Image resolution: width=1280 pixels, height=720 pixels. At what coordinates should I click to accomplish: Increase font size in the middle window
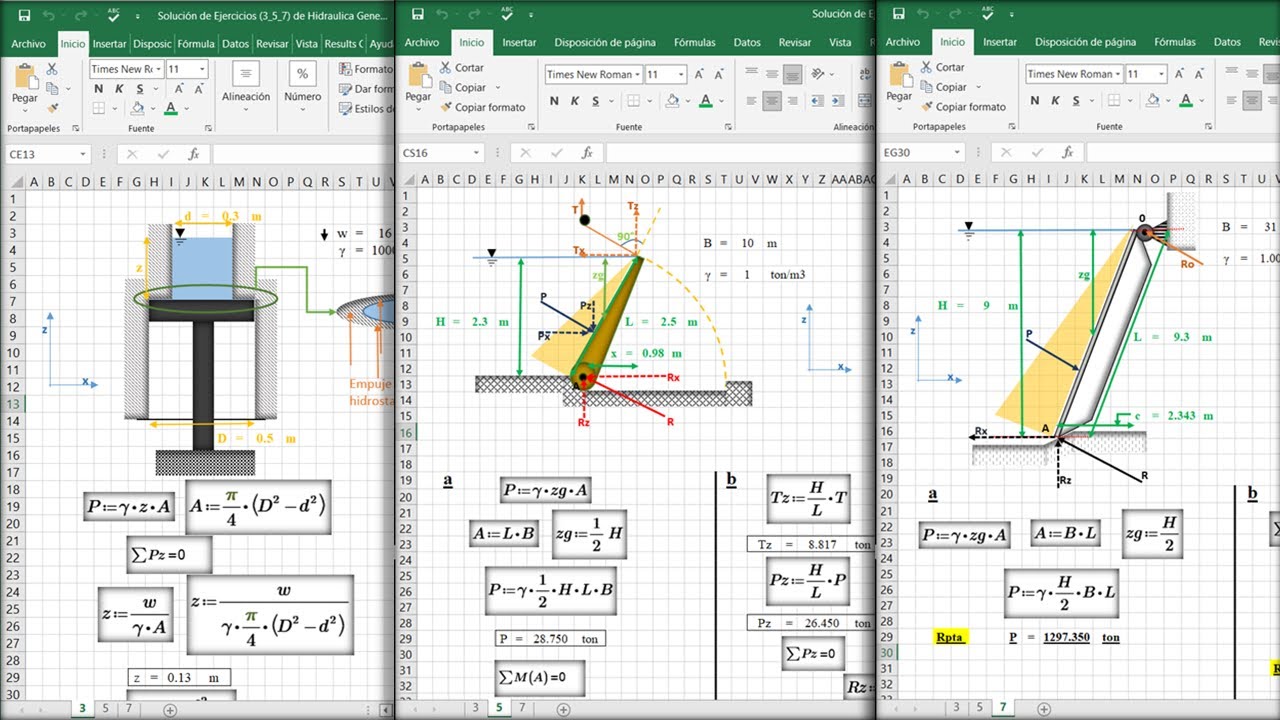pyautogui.click(x=700, y=74)
